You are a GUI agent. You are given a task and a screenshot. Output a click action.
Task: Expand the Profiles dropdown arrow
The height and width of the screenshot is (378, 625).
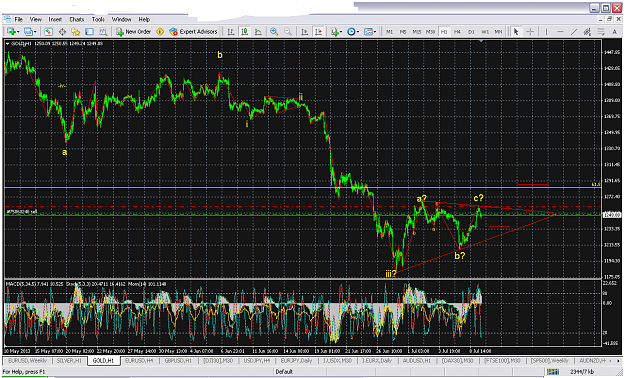click(35, 32)
